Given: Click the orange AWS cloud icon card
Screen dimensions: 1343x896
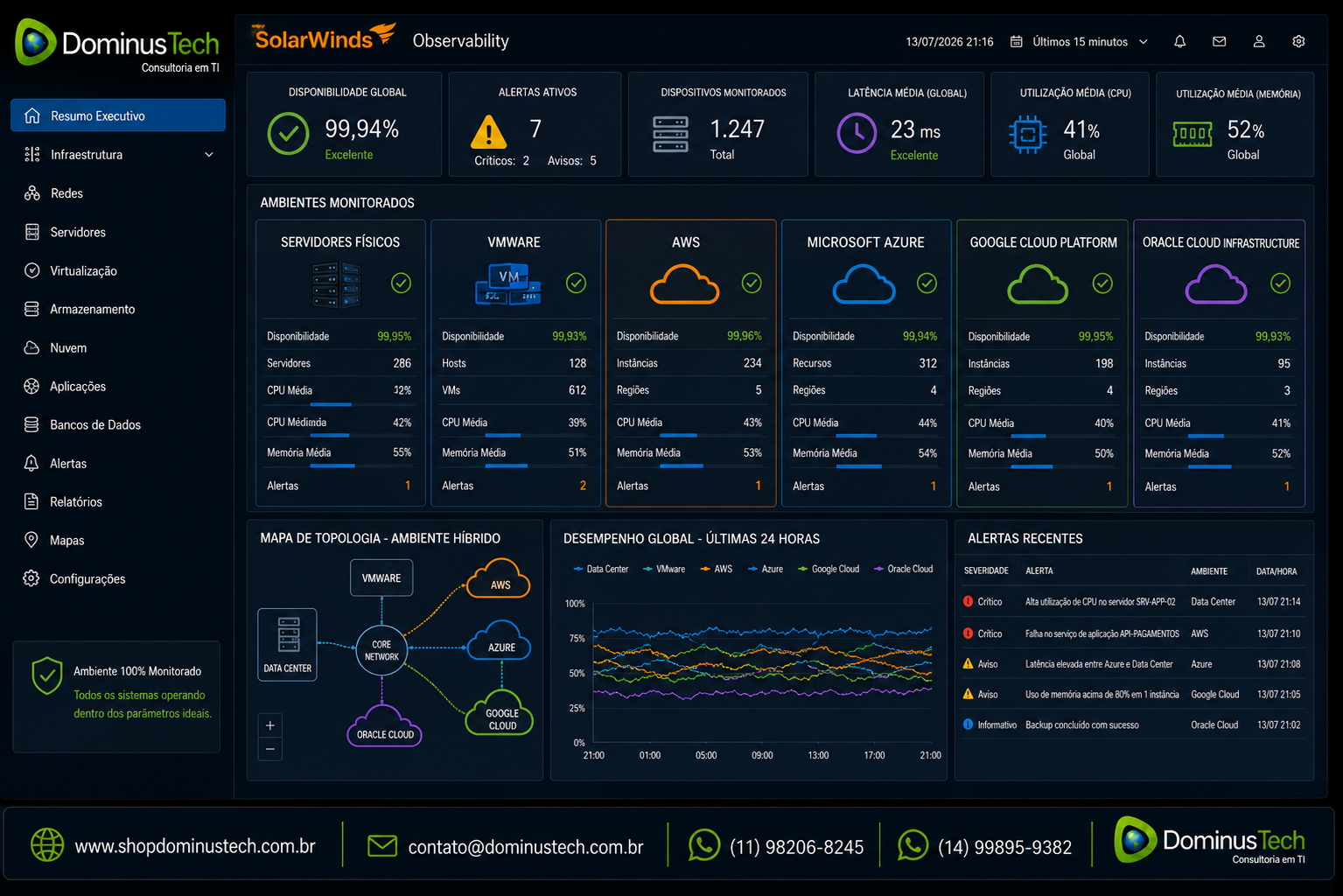Looking at the screenshot, I should click(x=684, y=284).
